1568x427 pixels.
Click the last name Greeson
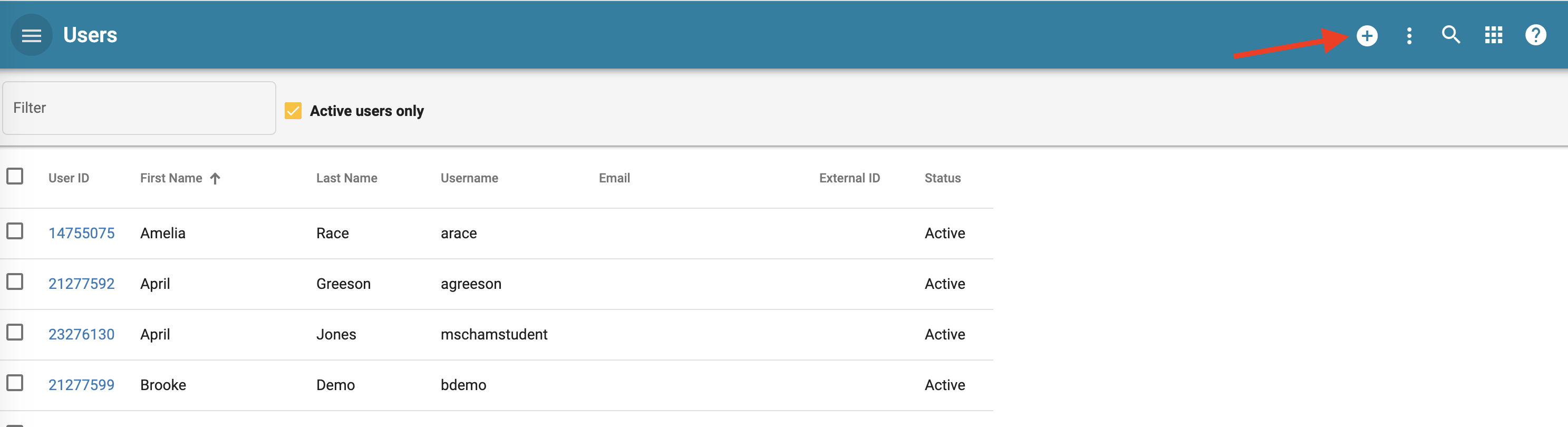[343, 284]
